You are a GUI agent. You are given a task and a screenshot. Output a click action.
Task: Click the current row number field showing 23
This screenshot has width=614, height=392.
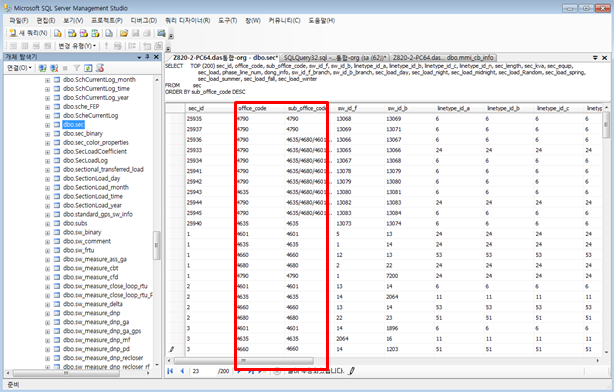click(x=203, y=371)
